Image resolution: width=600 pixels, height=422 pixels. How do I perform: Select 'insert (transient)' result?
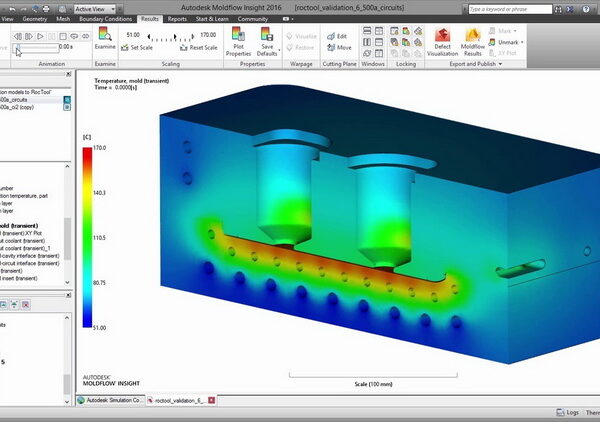19,278
